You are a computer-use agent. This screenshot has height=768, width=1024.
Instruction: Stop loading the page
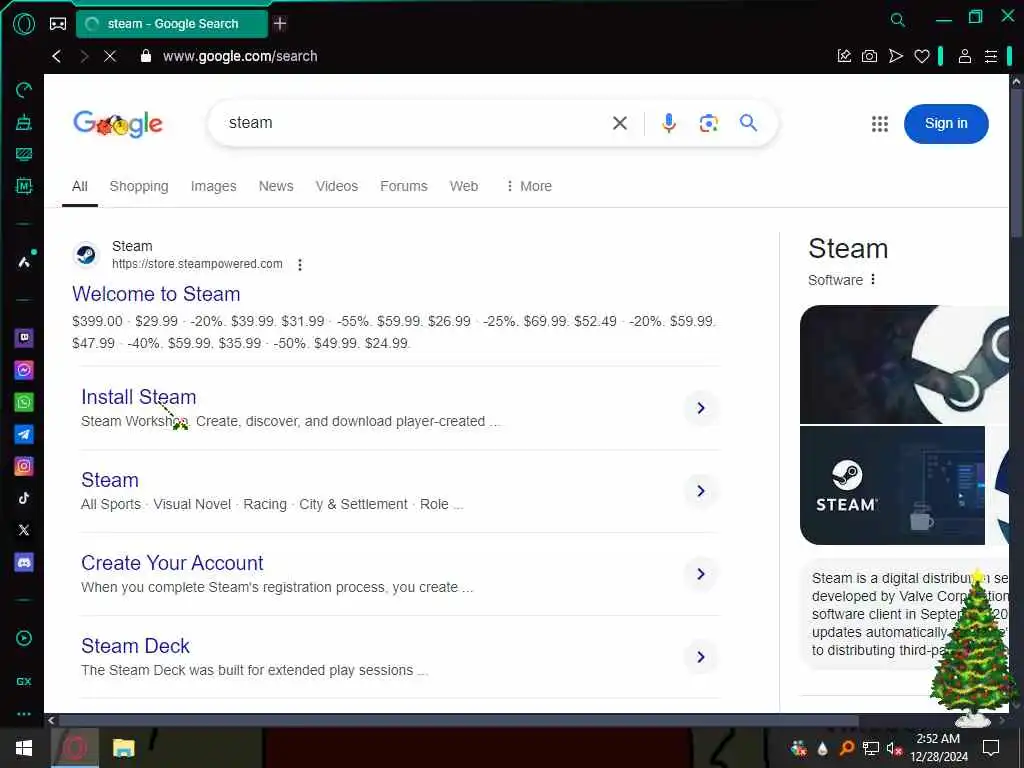[x=110, y=56]
